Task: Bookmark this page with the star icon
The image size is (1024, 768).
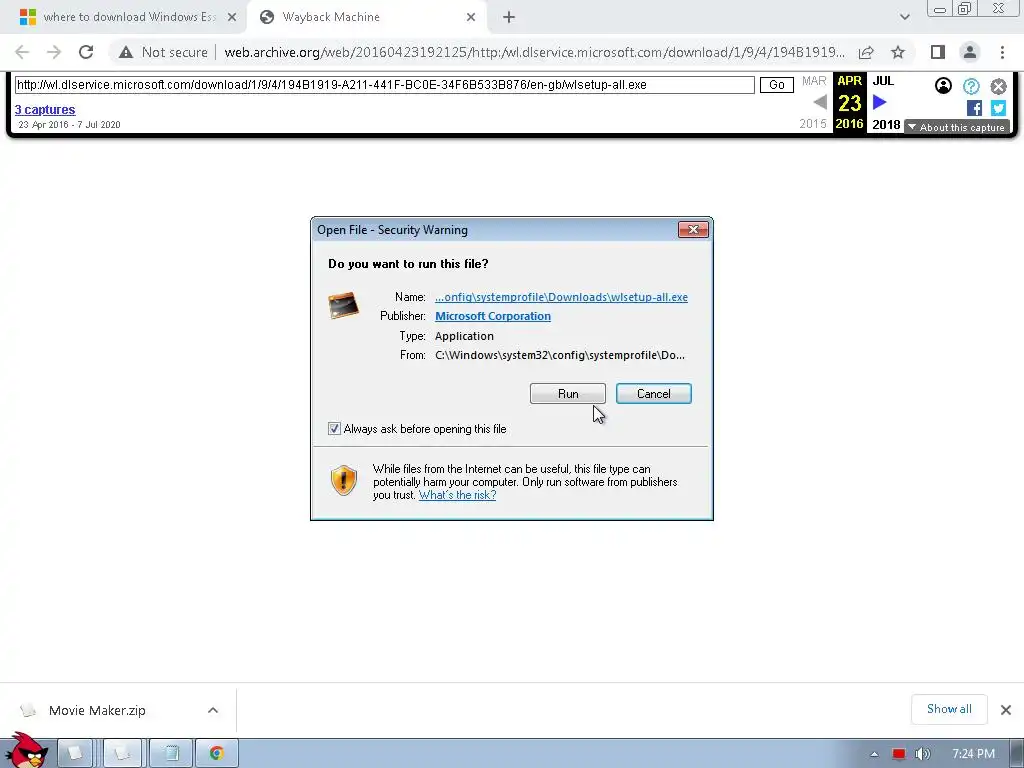Action: [x=898, y=52]
